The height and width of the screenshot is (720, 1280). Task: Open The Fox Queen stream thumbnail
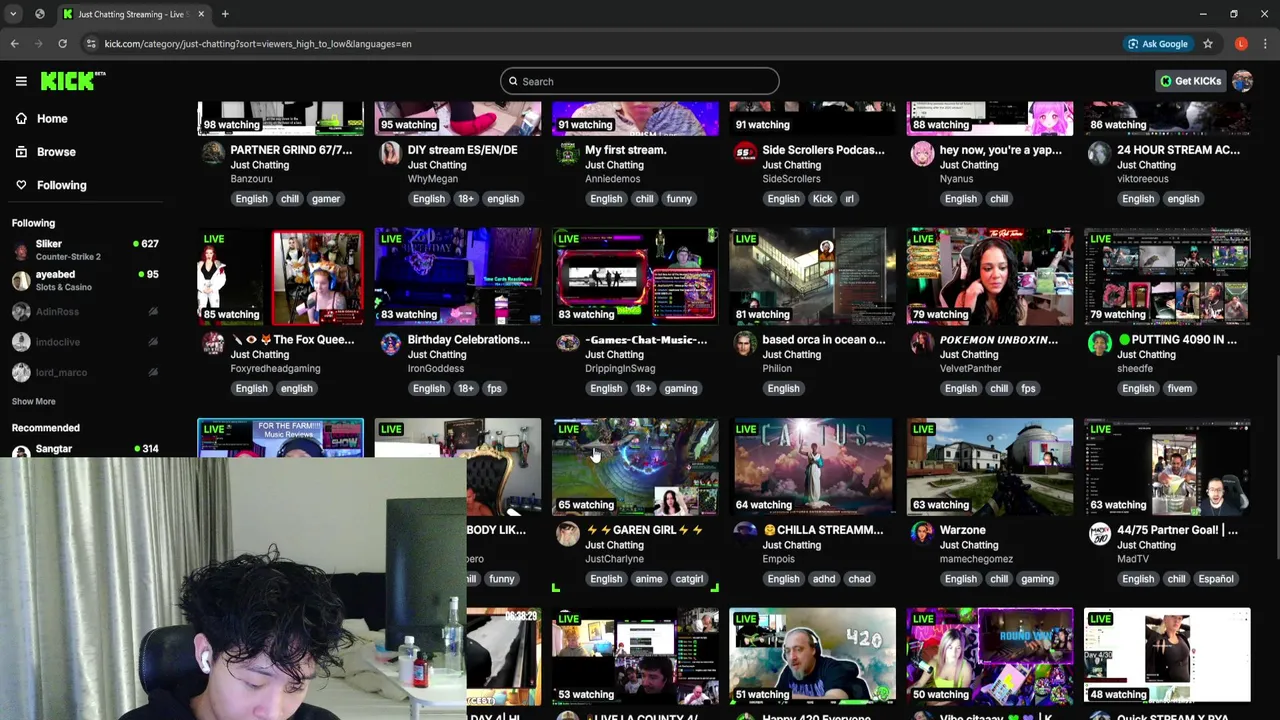[280, 276]
